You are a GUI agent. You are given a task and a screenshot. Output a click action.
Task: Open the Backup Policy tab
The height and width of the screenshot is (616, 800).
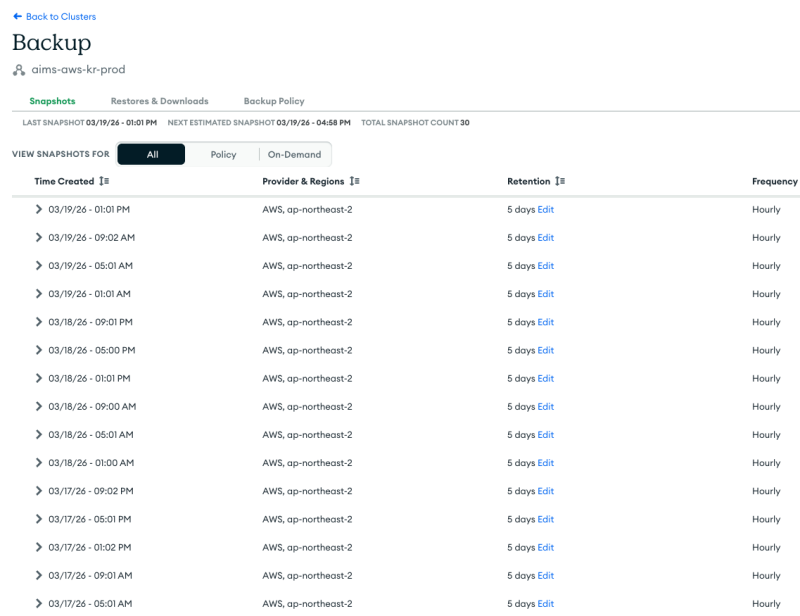click(x=274, y=101)
